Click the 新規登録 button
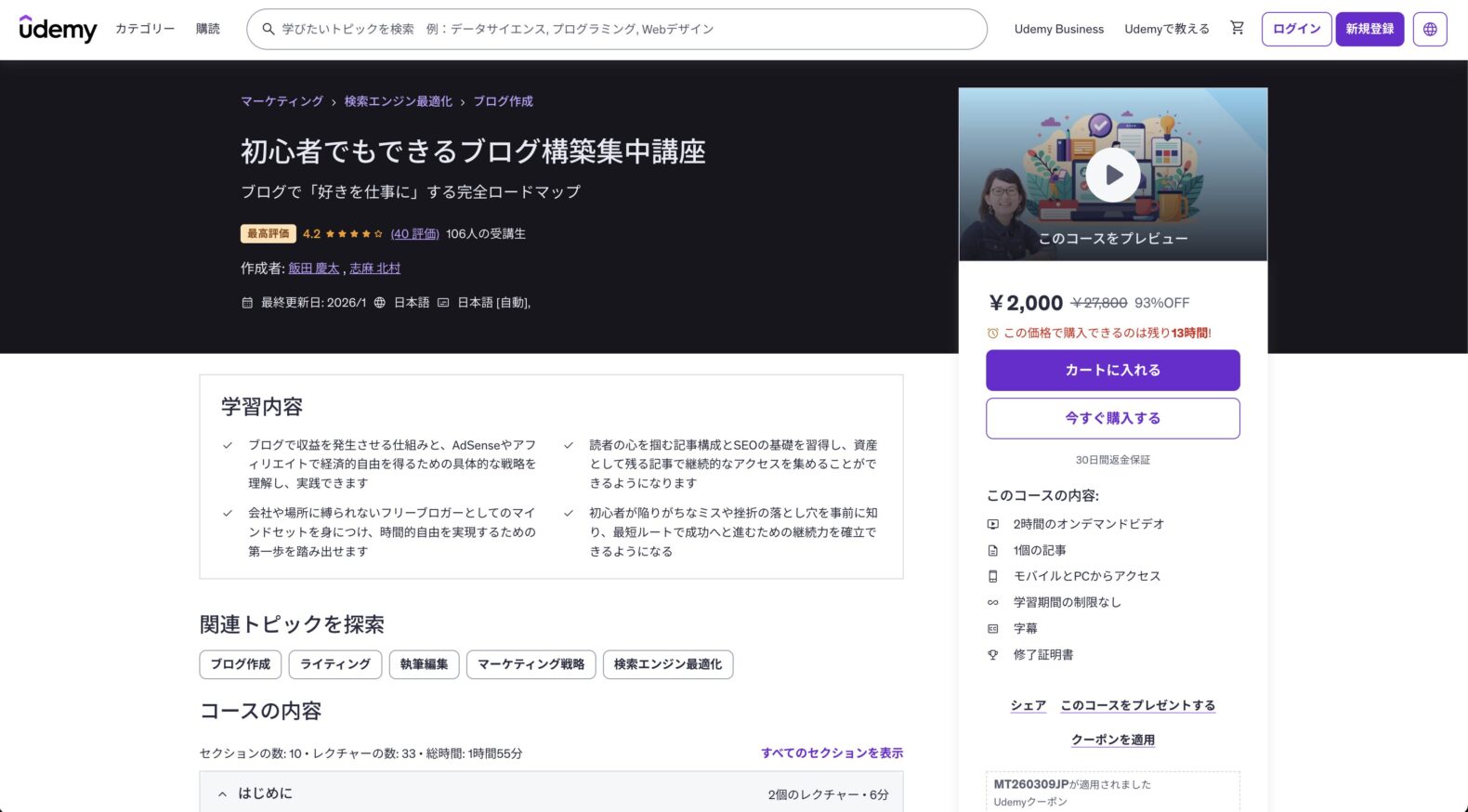Screen dimensions: 1468x812 1370,30
